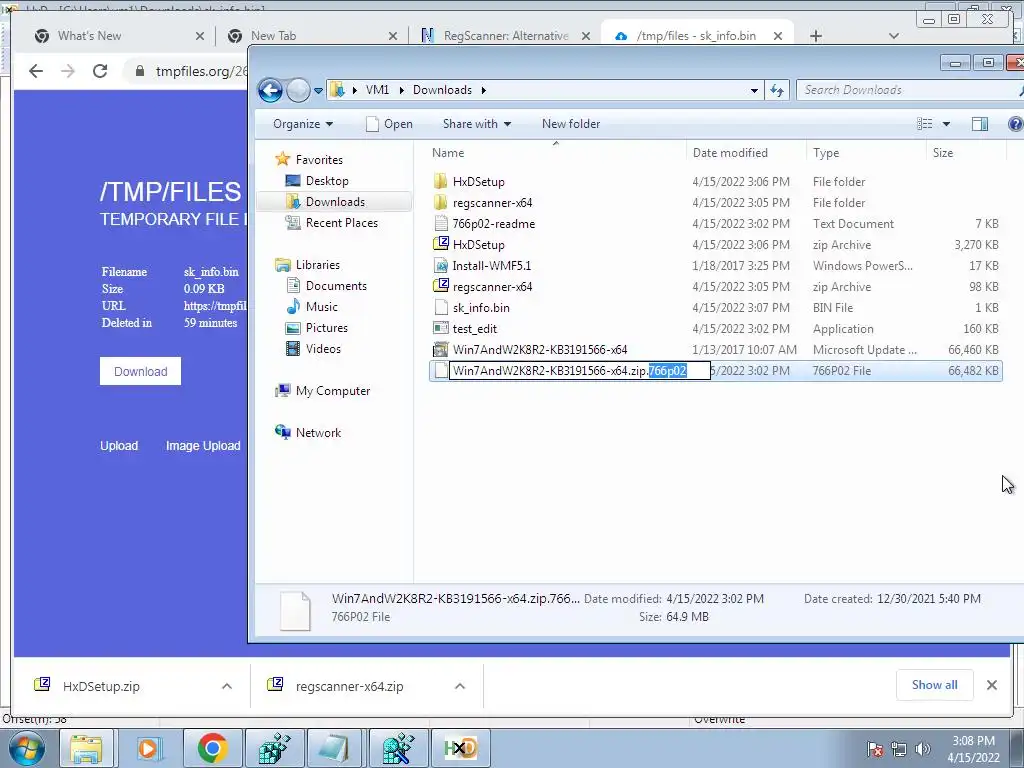Click Open in Explorer toolbar
Viewport: 1024px width, 768px height.
[x=389, y=124]
